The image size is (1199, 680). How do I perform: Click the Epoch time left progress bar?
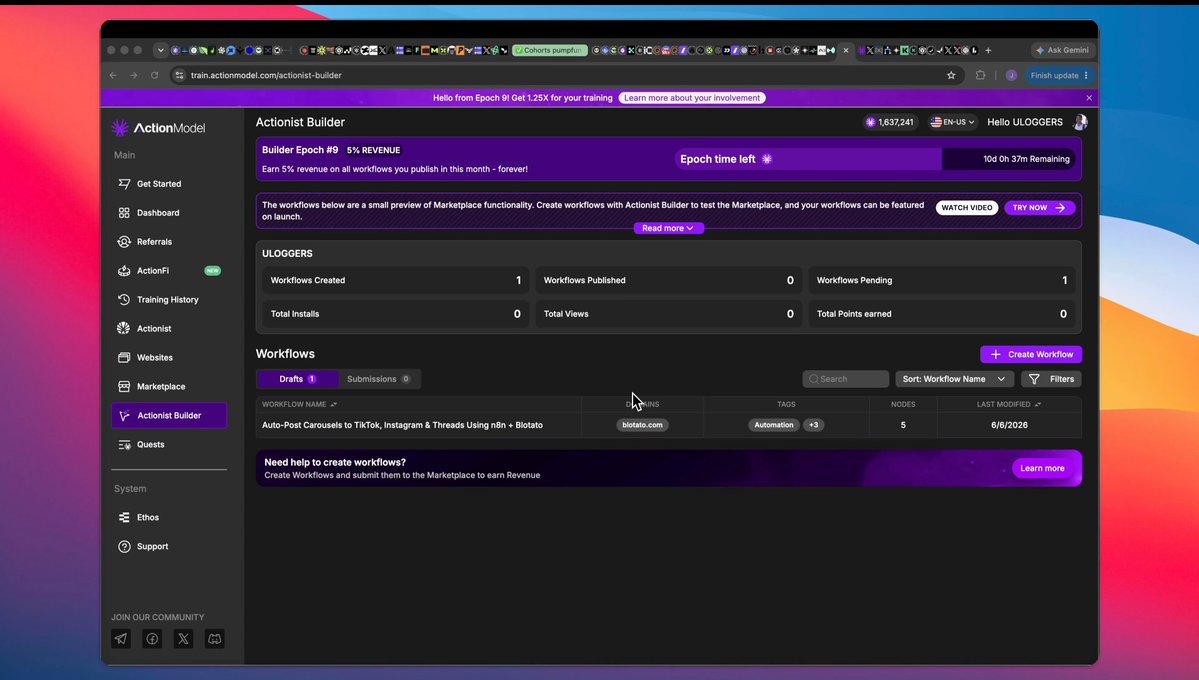point(876,159)
